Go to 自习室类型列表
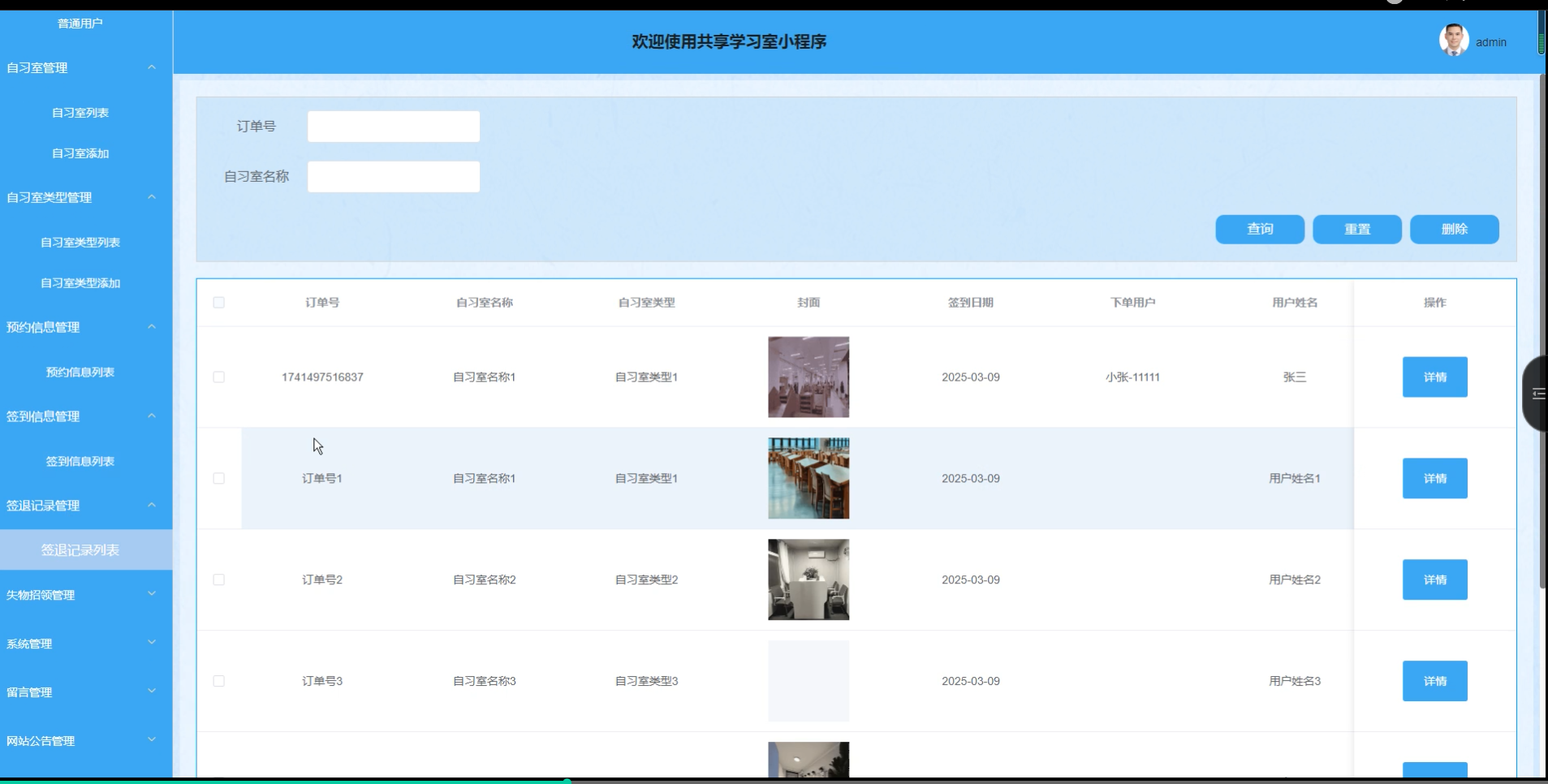The image size is (1548, 784). (80, 243)
